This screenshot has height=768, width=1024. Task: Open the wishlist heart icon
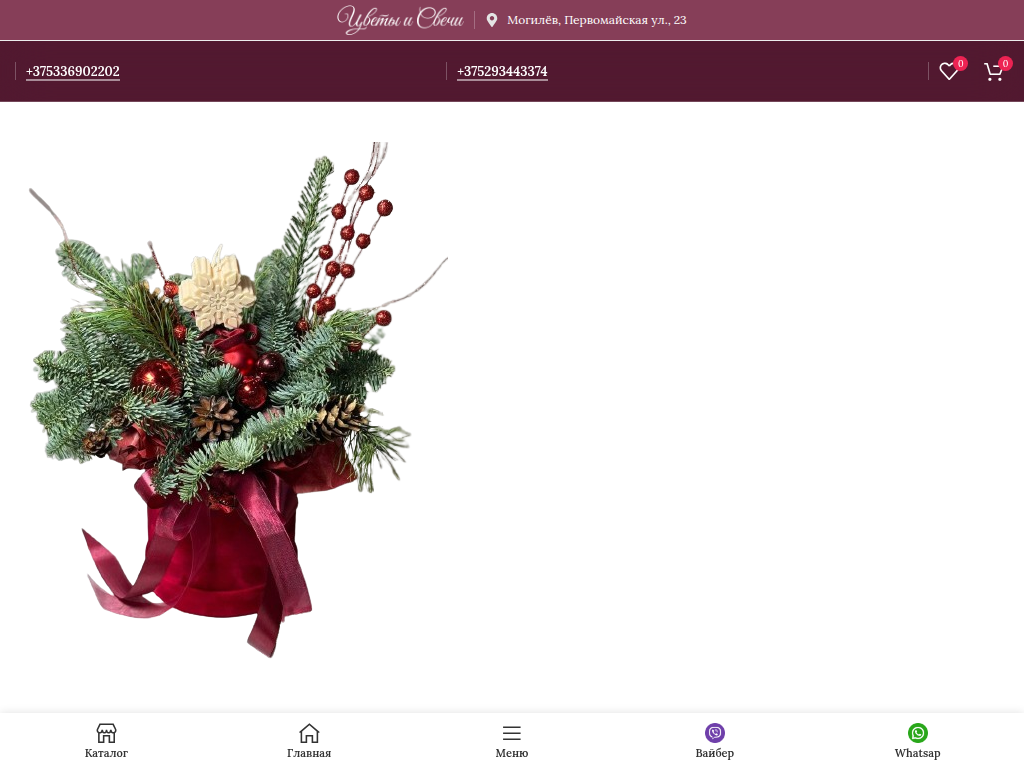(948, 72)
